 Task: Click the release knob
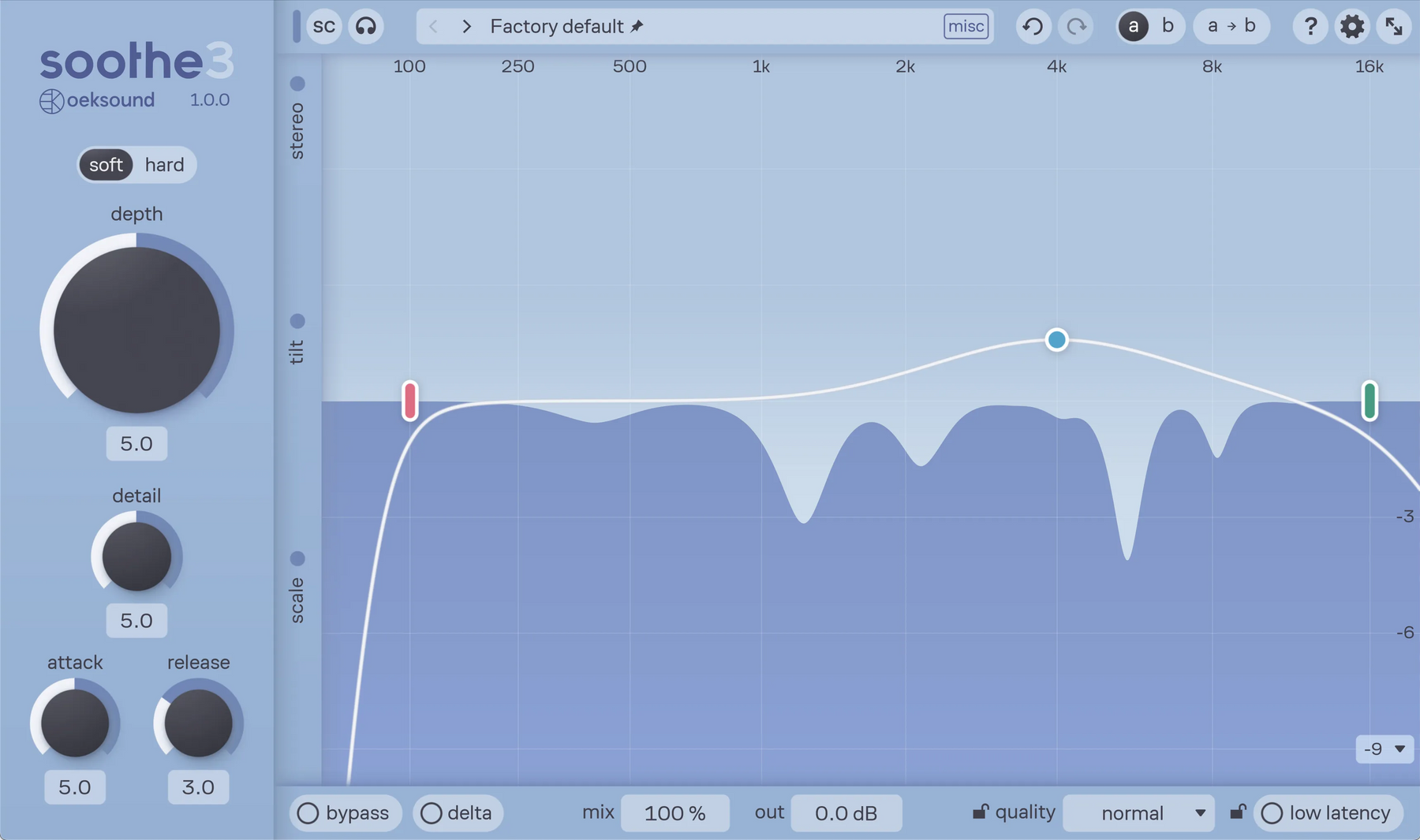[x=198, y=722]
